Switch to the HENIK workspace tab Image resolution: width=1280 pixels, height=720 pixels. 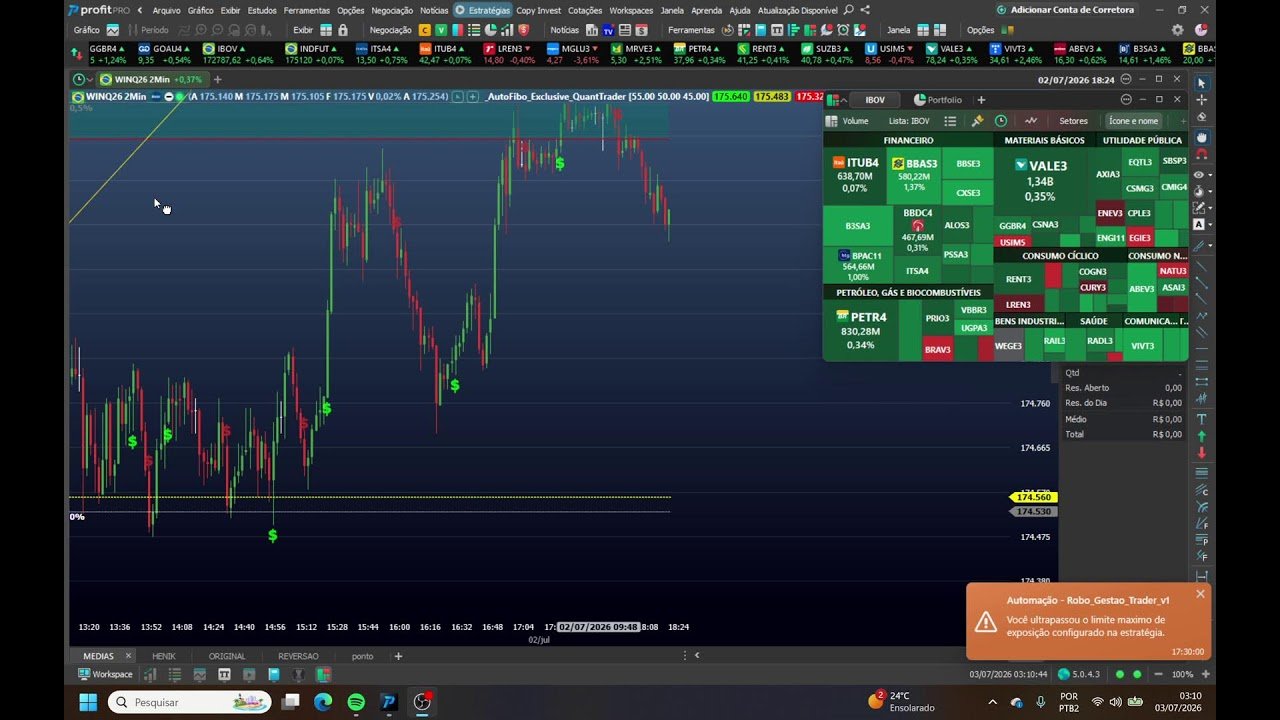[163, 656]
